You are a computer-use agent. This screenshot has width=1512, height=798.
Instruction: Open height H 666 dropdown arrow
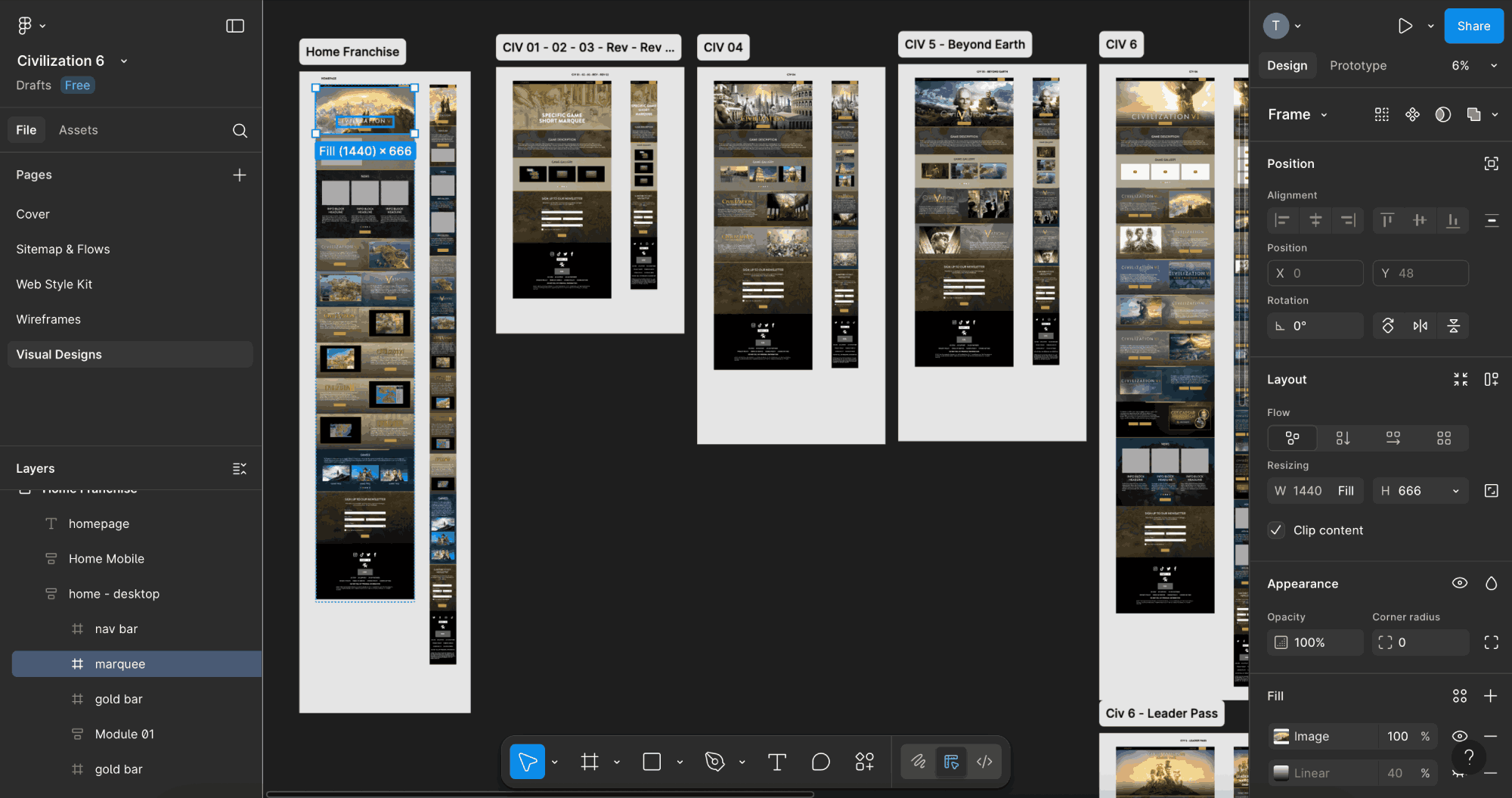pos(1456,491)
